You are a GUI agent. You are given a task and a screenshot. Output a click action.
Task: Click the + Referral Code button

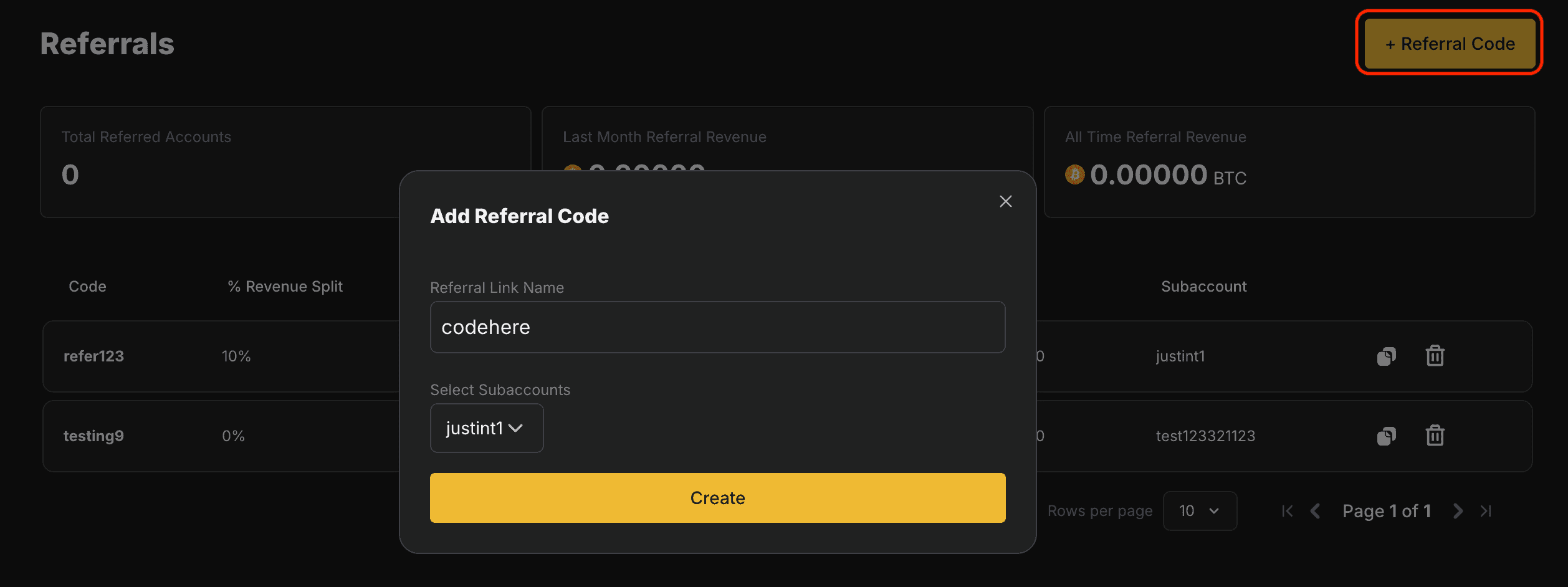[x=1449, y=43]
